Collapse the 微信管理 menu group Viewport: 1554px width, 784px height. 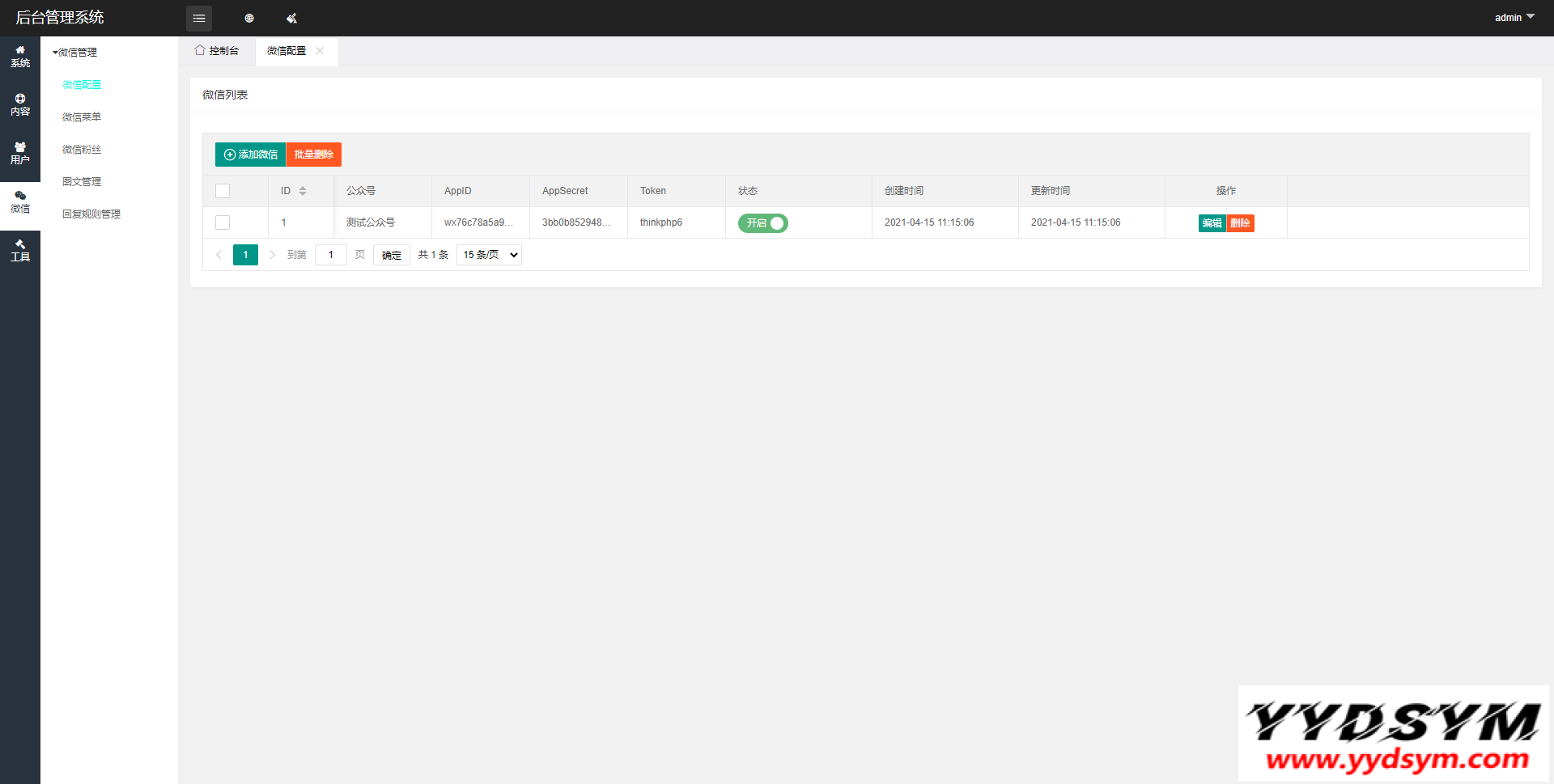click(75, 53)
